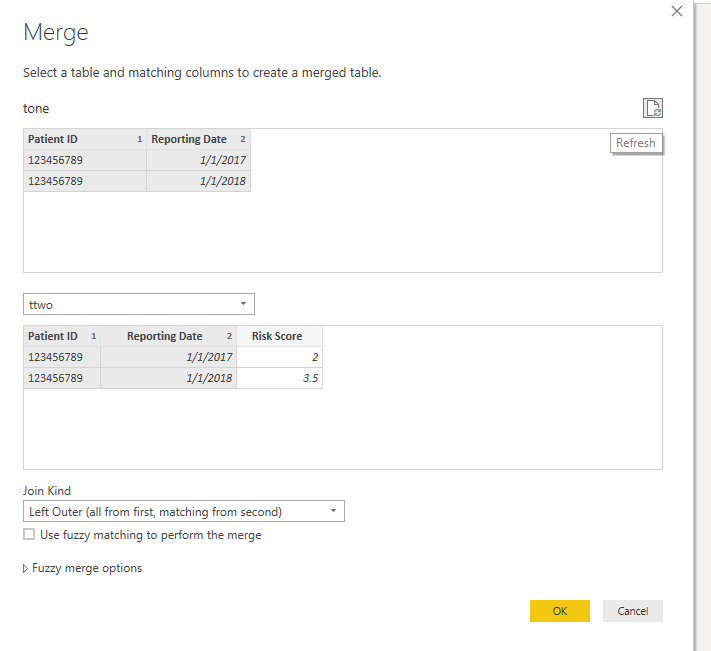Expand Fuzzy merge options
This screenshot has width=711, height=651.
tap(83, 568)
